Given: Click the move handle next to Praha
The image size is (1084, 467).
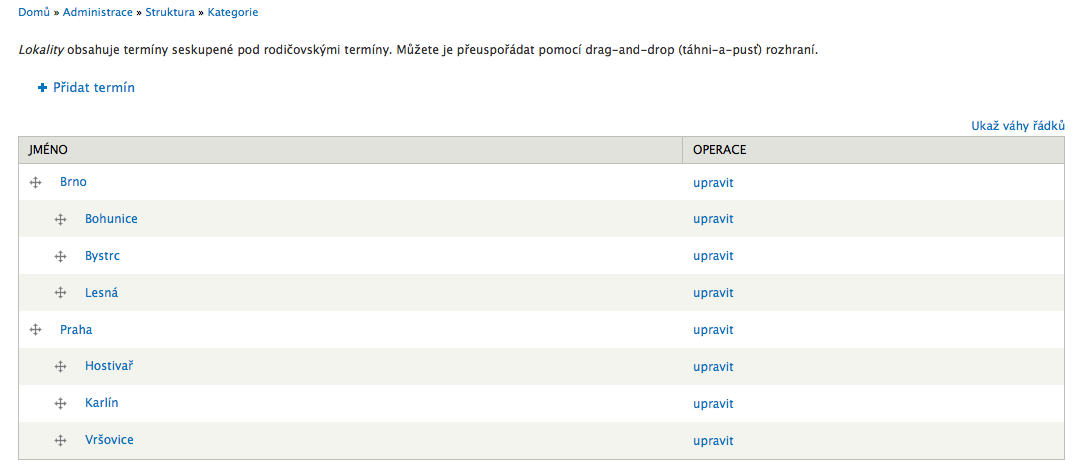Looking at the screenshot, I should pyautogui.click(x=36, y=330).
